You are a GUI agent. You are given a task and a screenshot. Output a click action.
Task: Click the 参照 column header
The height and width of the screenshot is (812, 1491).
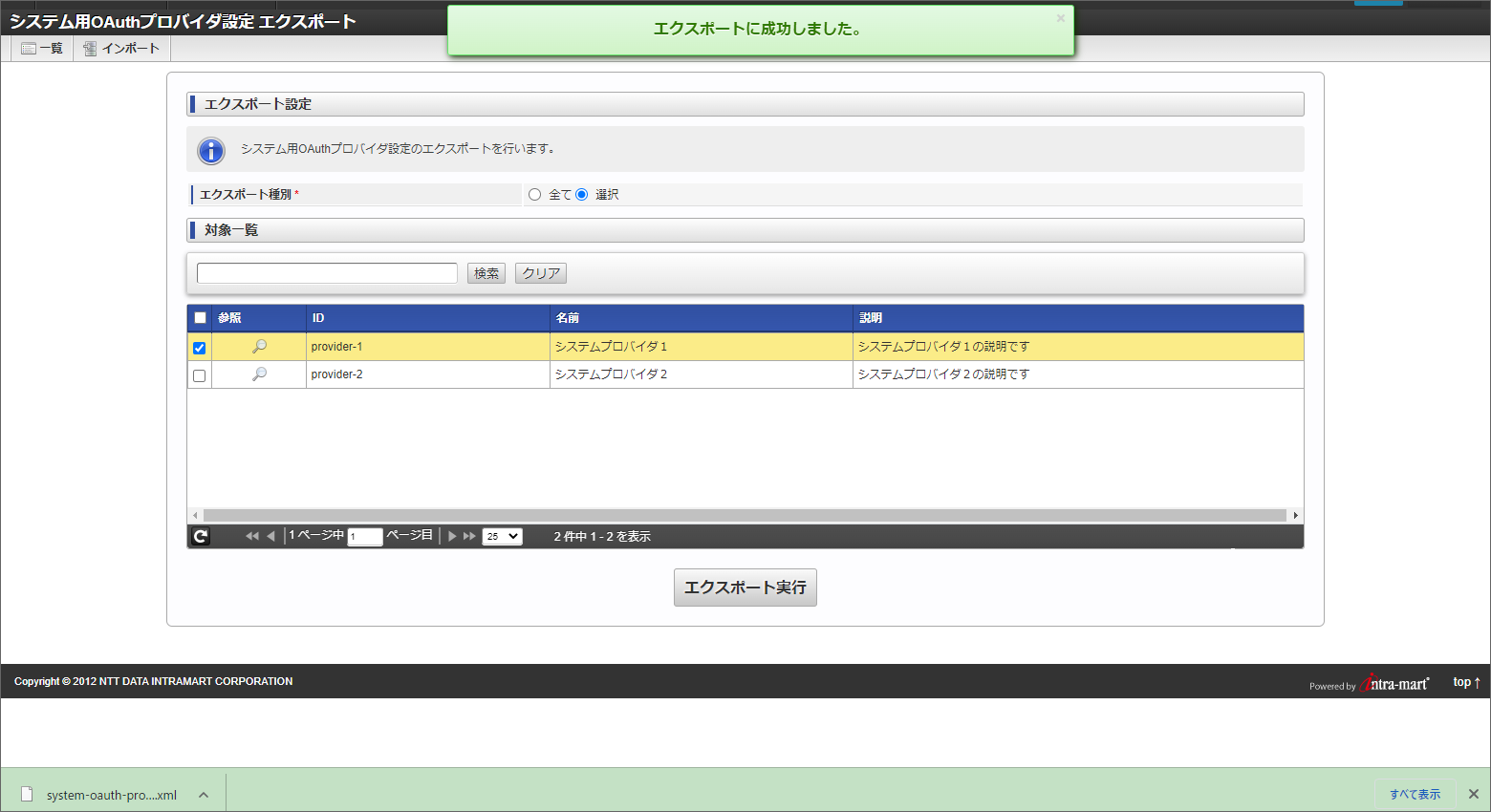point(259,318)
